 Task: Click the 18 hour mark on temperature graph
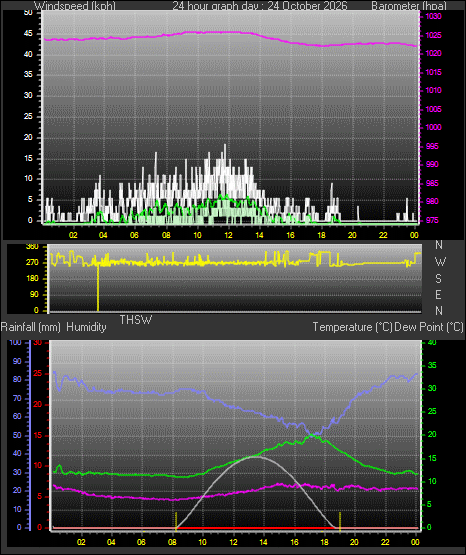pyautogui.click(x=324, y=542)
